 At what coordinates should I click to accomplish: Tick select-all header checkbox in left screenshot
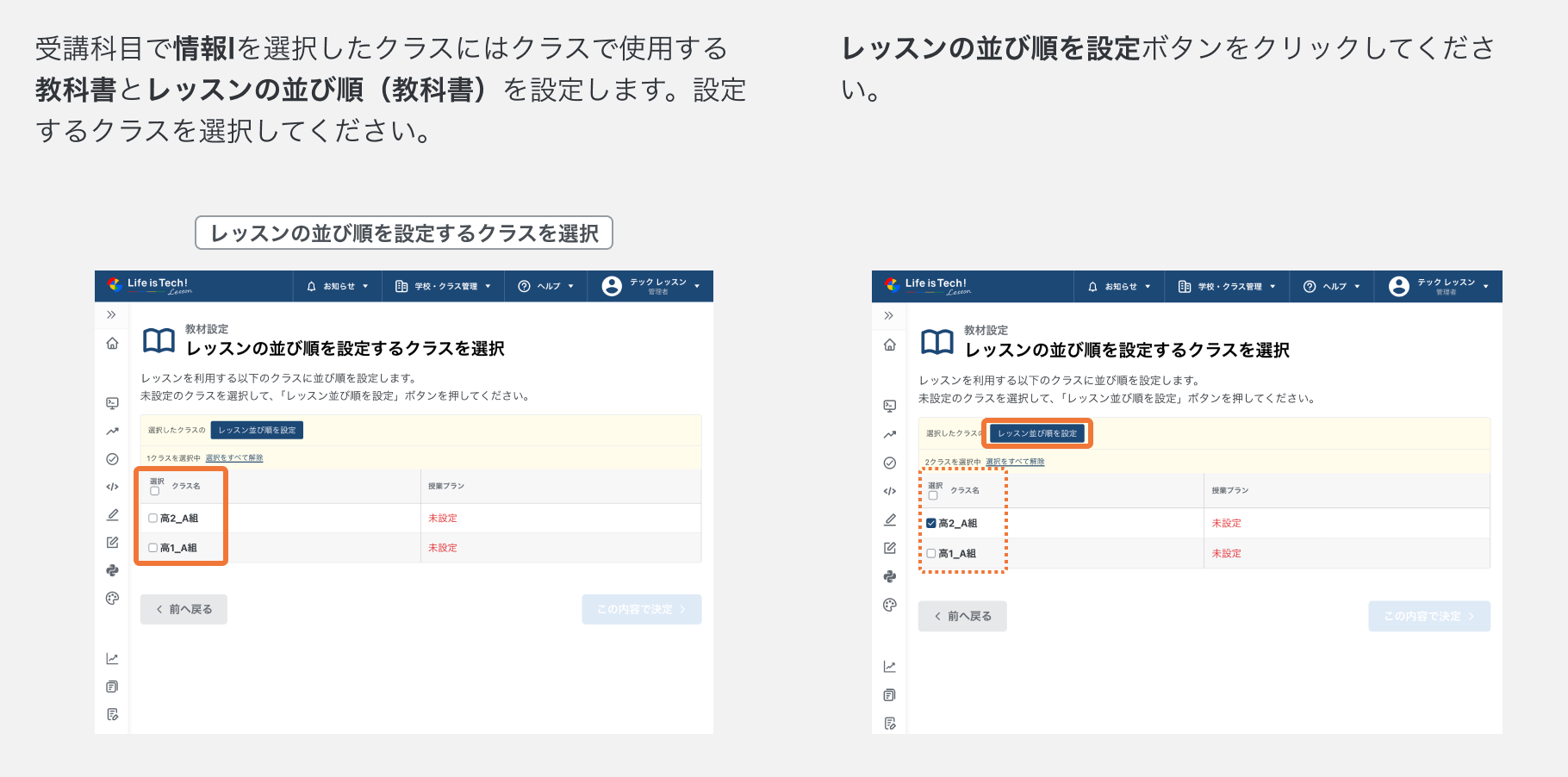[x=155, y=491]
